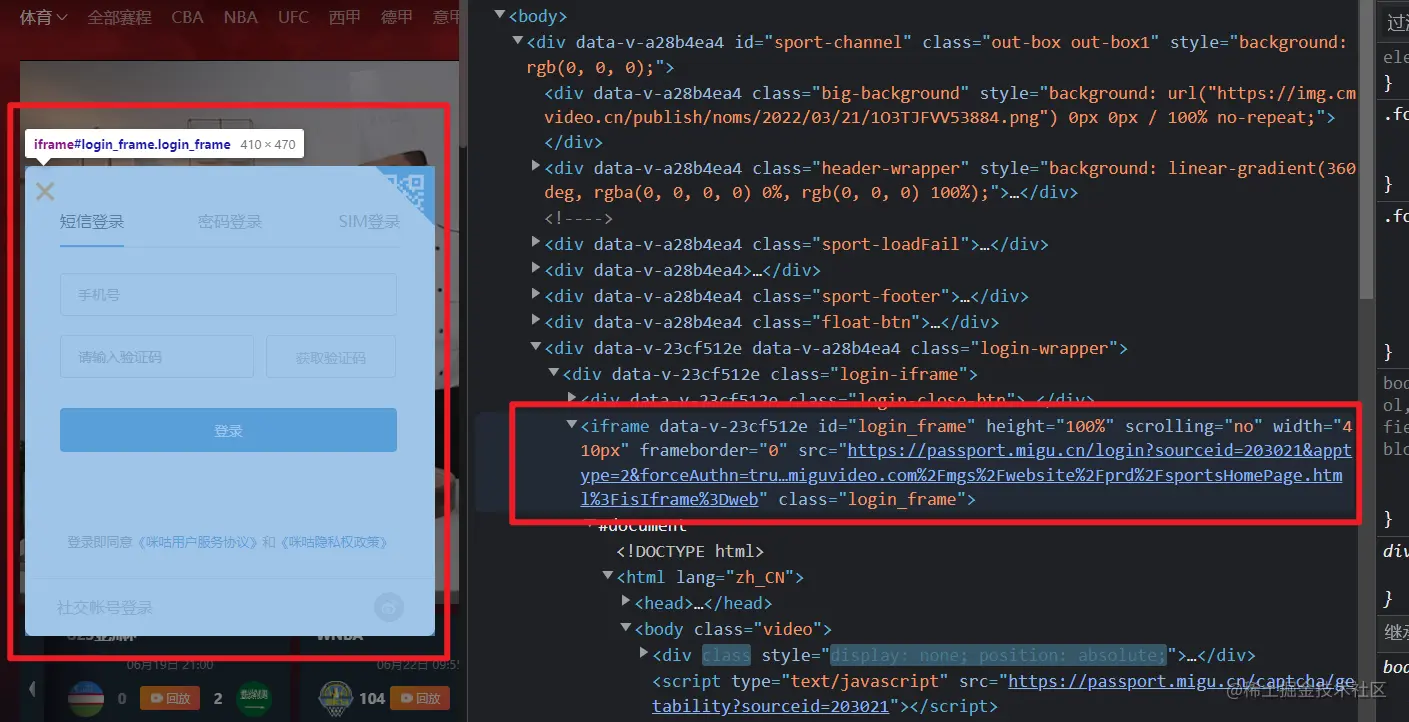
Task: Focus the 手机号 input field
Action: [228, 295]
